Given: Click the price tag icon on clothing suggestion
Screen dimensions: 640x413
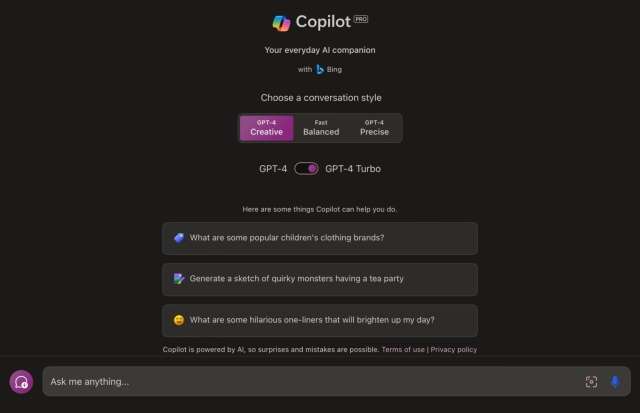Looking at the screenshot, I should (179, 238).
